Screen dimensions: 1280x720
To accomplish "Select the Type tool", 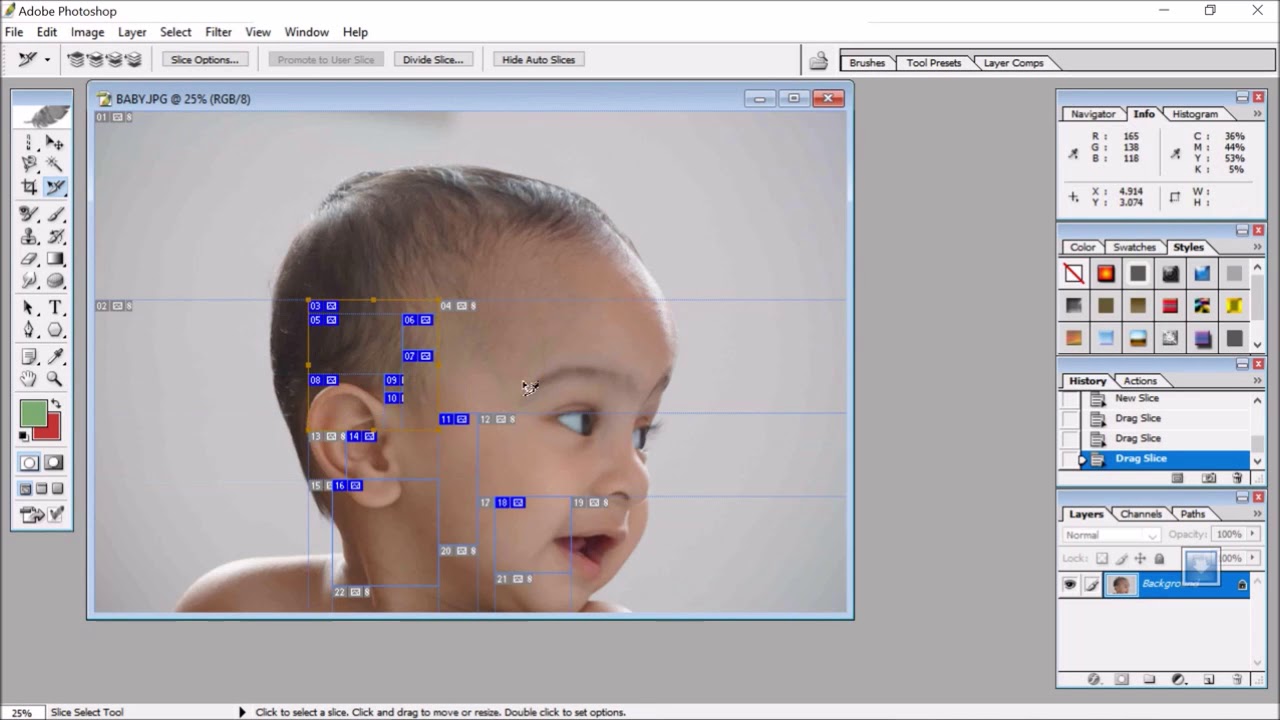I will [55, 307].
